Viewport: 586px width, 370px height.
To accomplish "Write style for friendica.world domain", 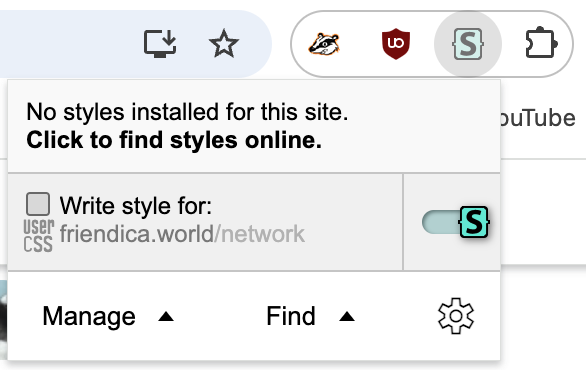I will [136, 234].
